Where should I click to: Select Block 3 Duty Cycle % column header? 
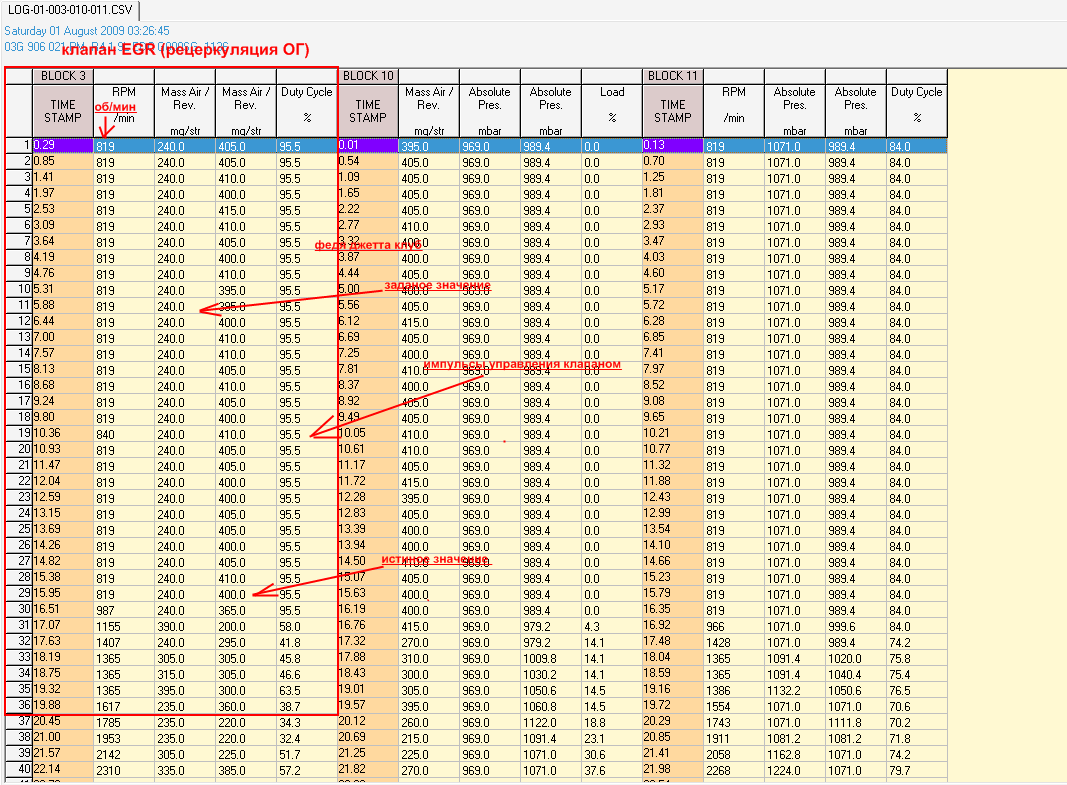coord(307,111)
